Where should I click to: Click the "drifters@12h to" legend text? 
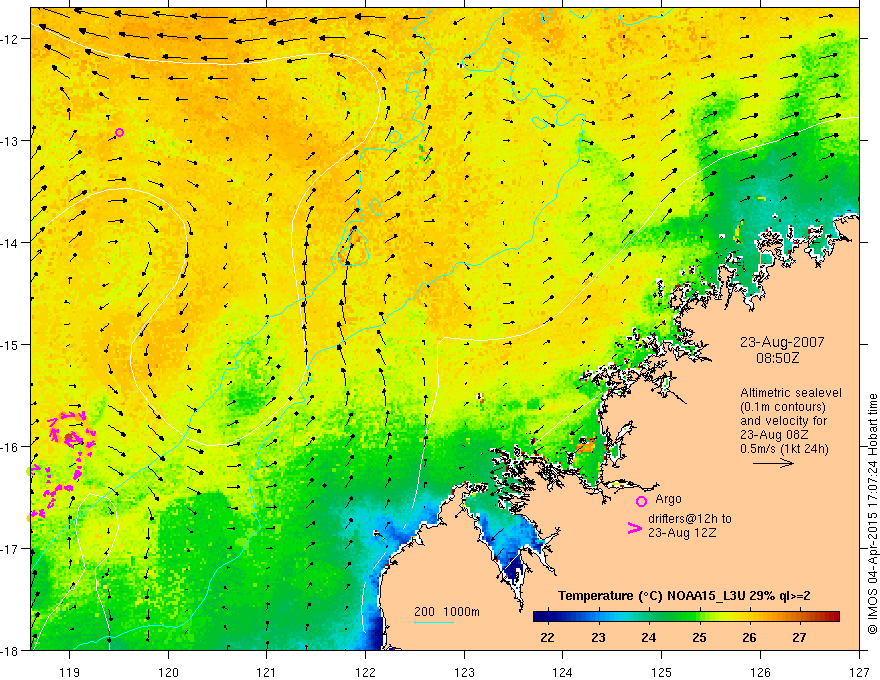690,518
